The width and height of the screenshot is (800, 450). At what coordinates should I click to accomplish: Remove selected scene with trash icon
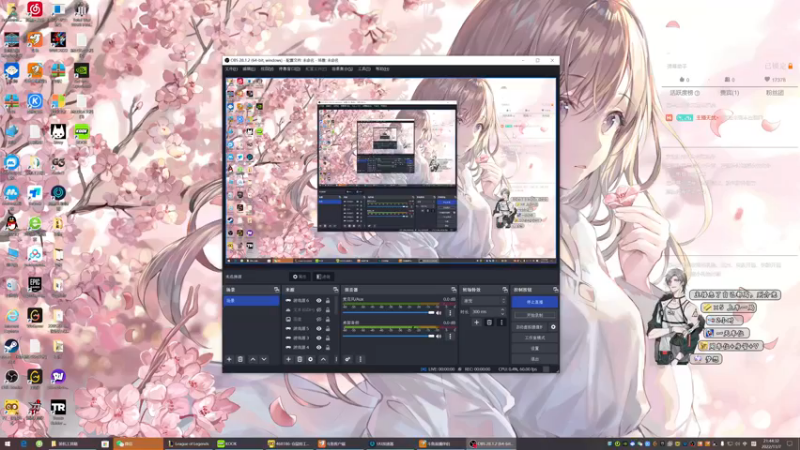pyautogui.click(x=240, y=359)
